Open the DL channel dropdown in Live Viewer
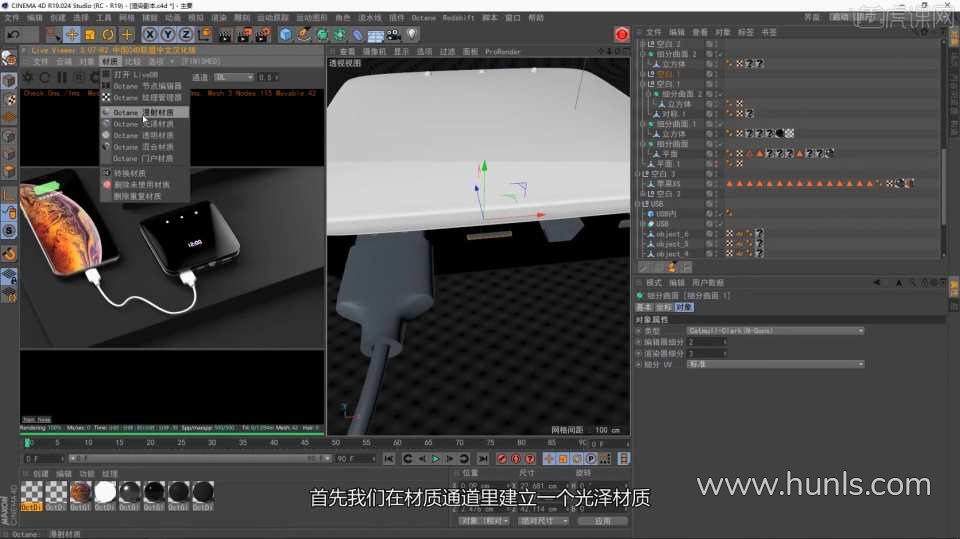This screenshot has height=539, width=960. [x=233, y=78]
